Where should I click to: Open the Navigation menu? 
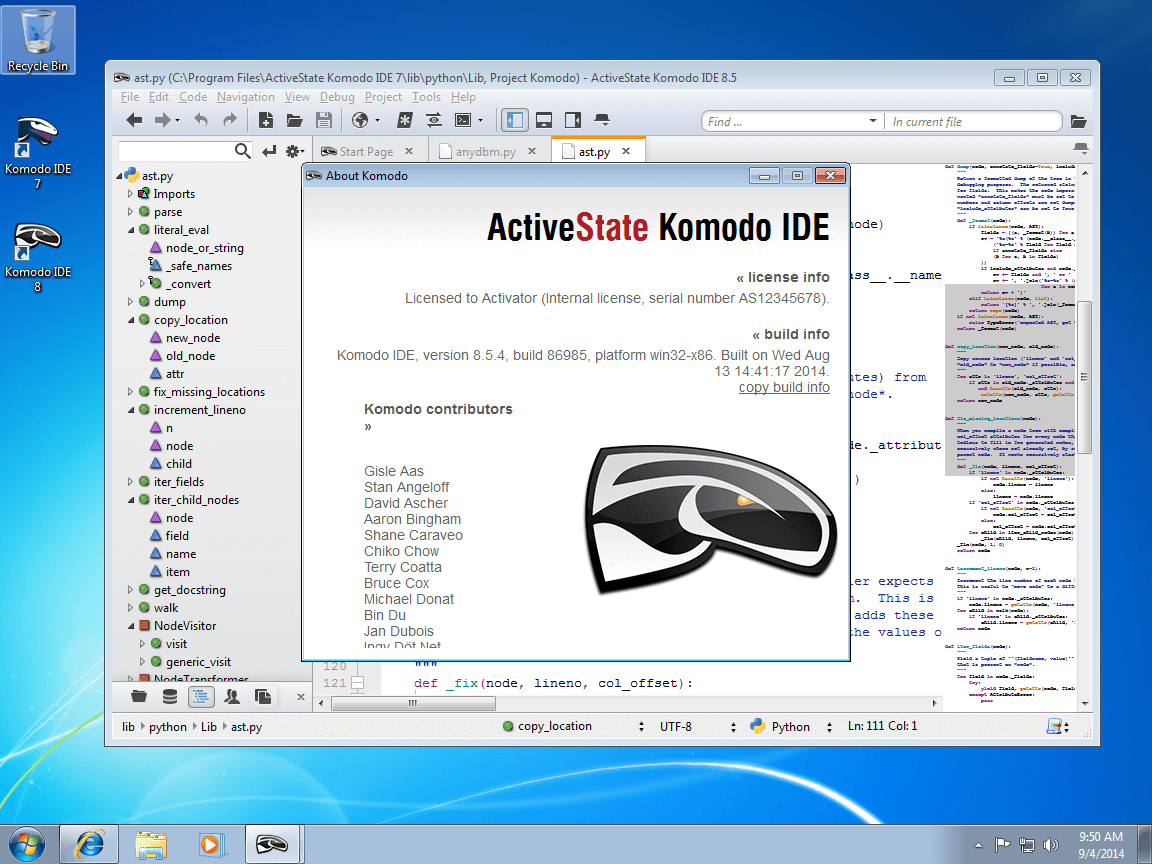(245, 97)
